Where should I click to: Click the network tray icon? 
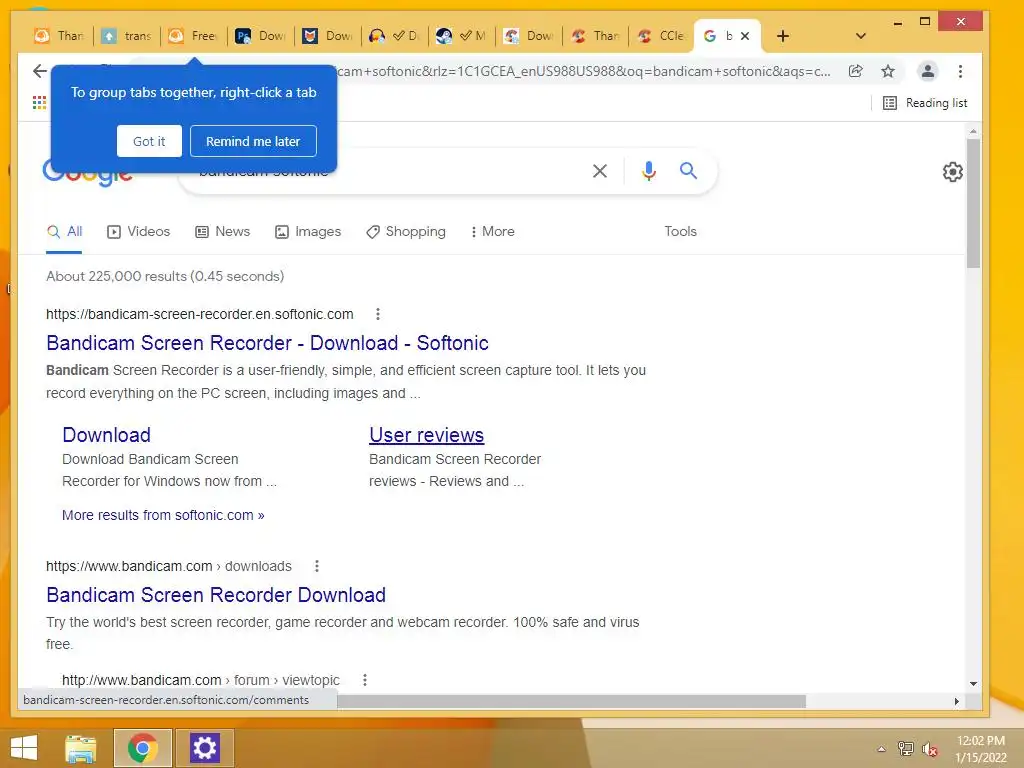coord(906,748)
